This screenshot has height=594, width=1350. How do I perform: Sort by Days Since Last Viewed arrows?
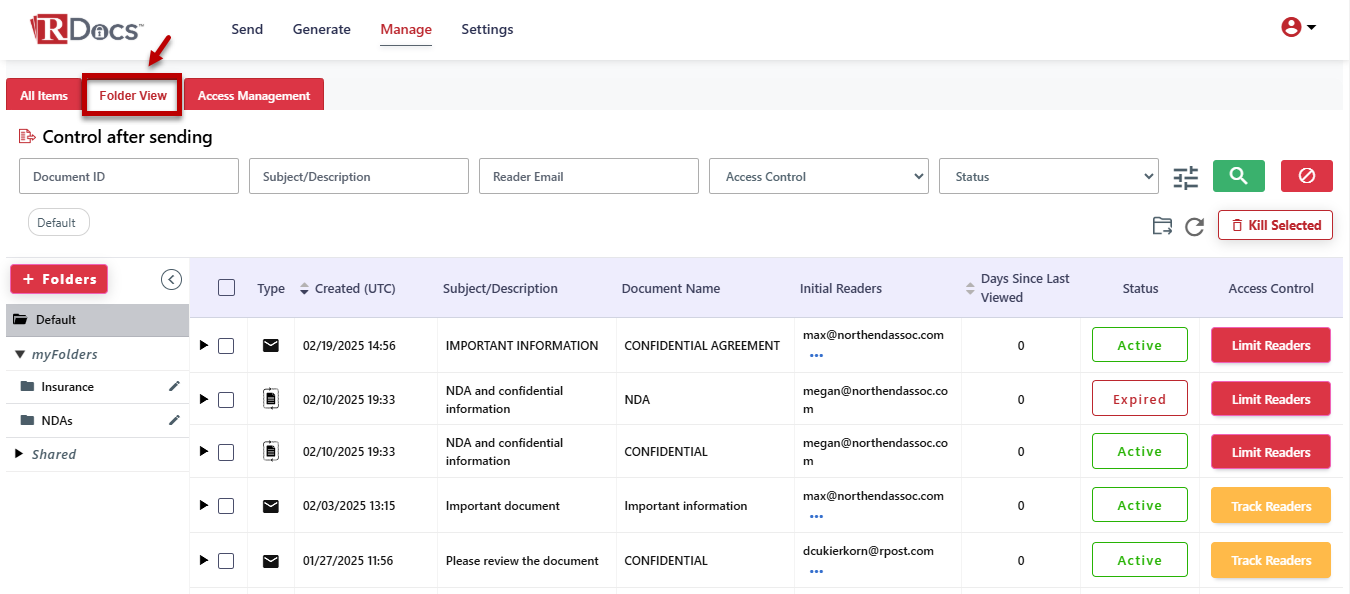(970, 289)
